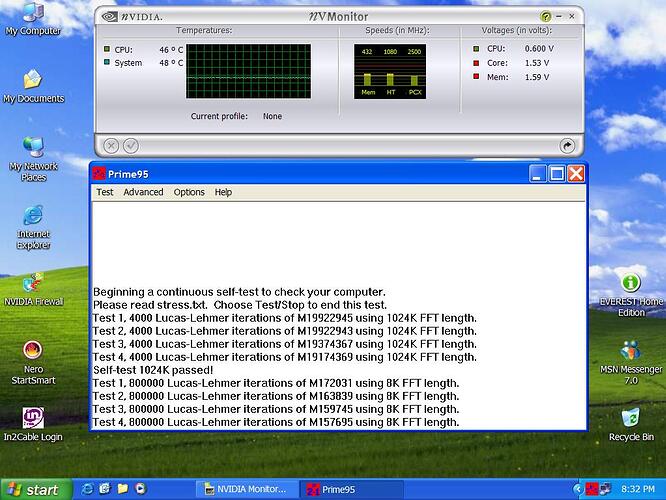Click line mentioning M19922945
The width and height of the screenshot is (666, 500).
coord(285,318)
